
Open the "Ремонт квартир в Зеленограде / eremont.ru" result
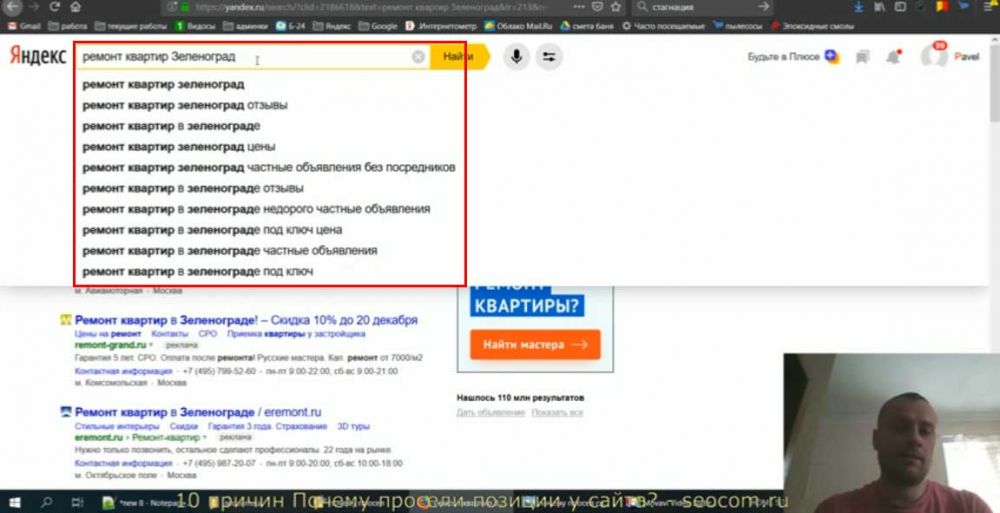[x=197, y=411]
